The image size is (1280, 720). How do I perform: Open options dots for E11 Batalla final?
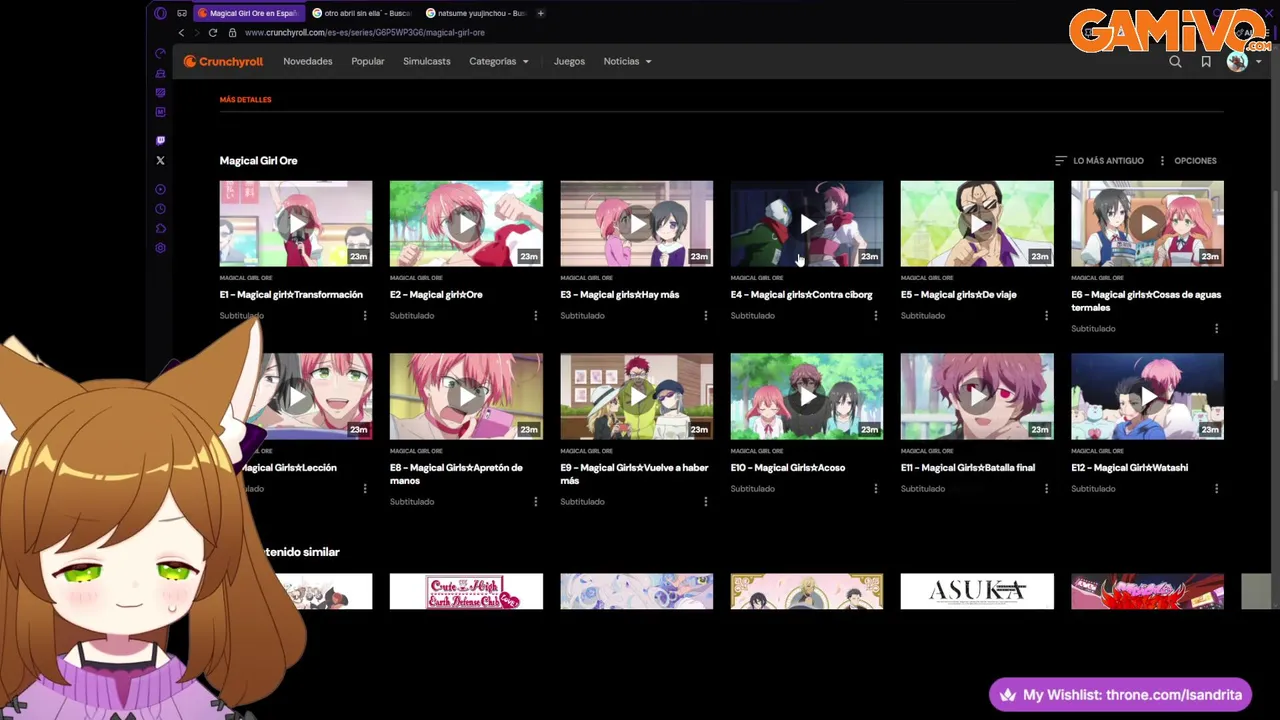pos(1046,489)
